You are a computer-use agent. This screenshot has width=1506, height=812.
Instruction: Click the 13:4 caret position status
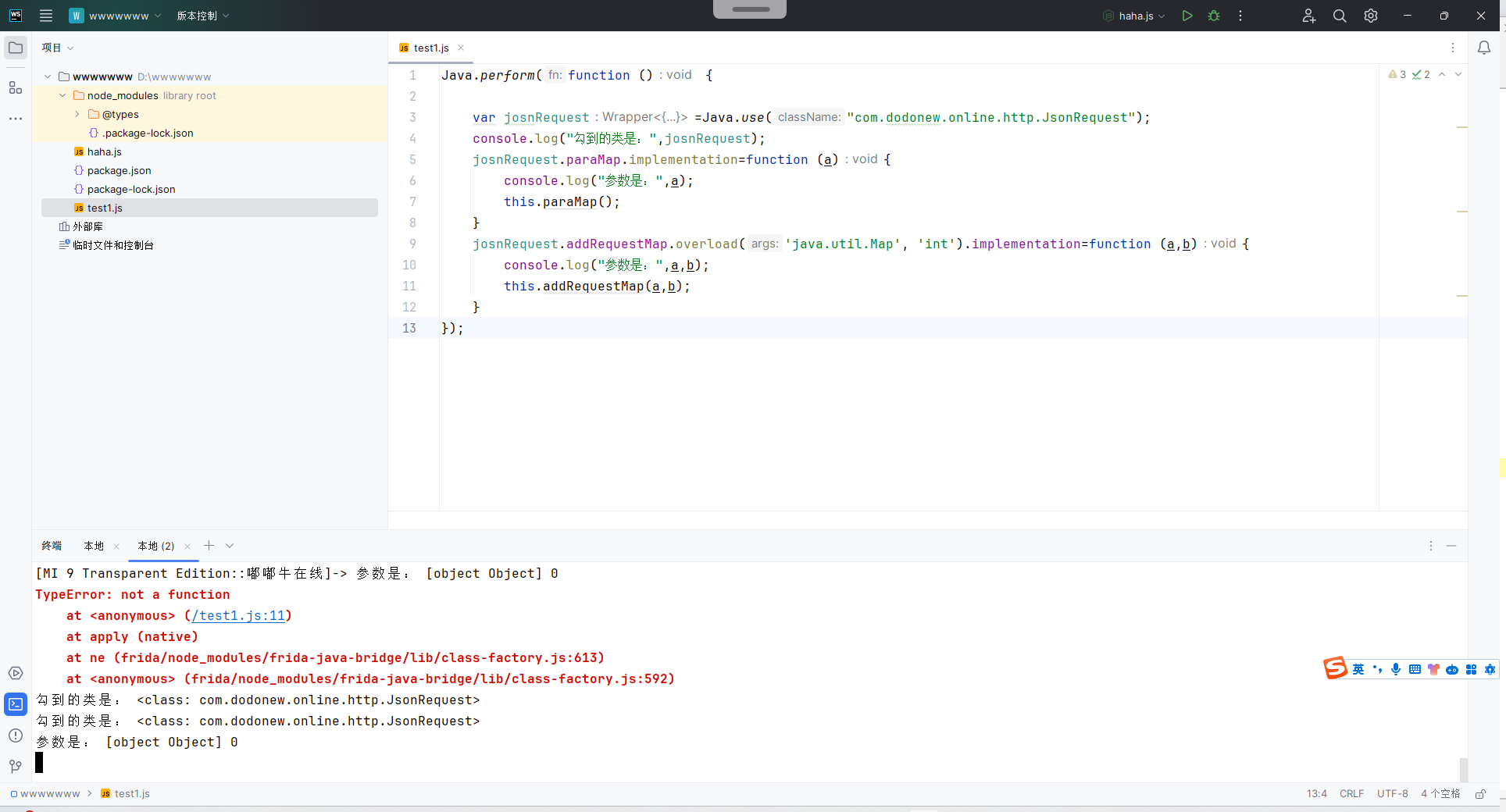1317,793
